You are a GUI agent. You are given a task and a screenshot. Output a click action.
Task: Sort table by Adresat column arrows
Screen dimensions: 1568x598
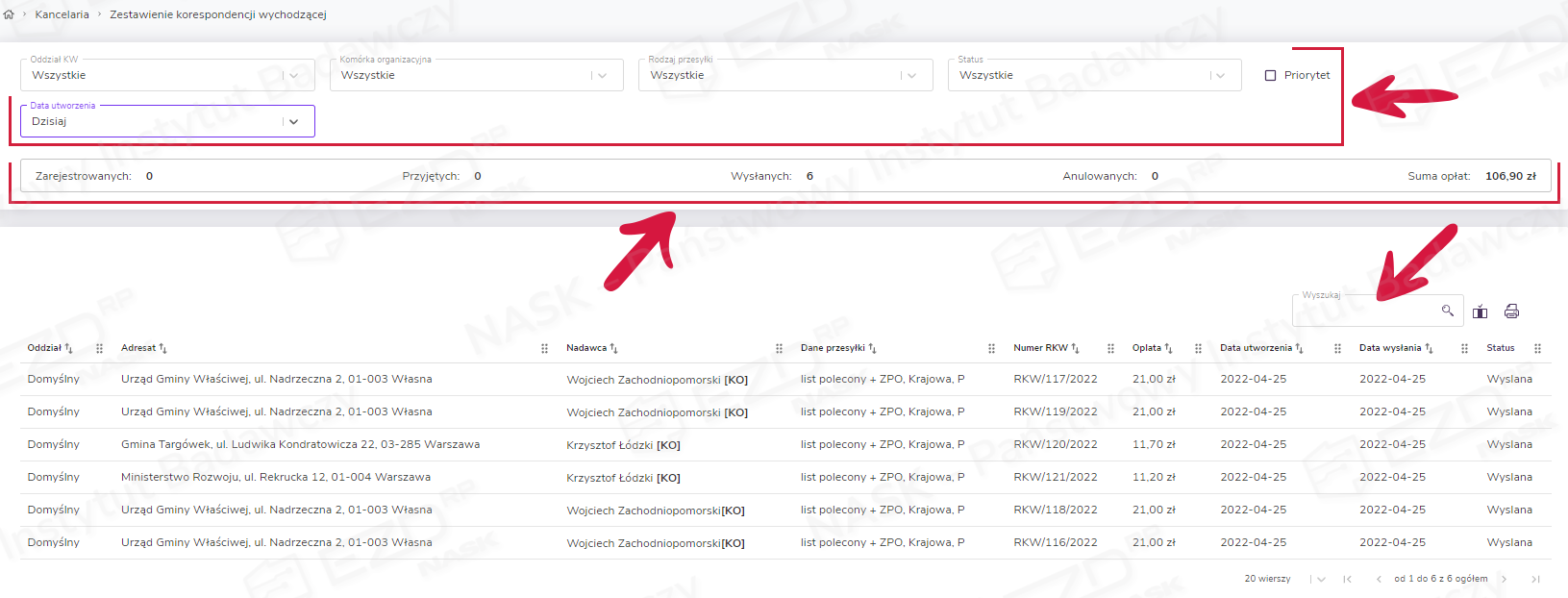click(x=162, y=348)
